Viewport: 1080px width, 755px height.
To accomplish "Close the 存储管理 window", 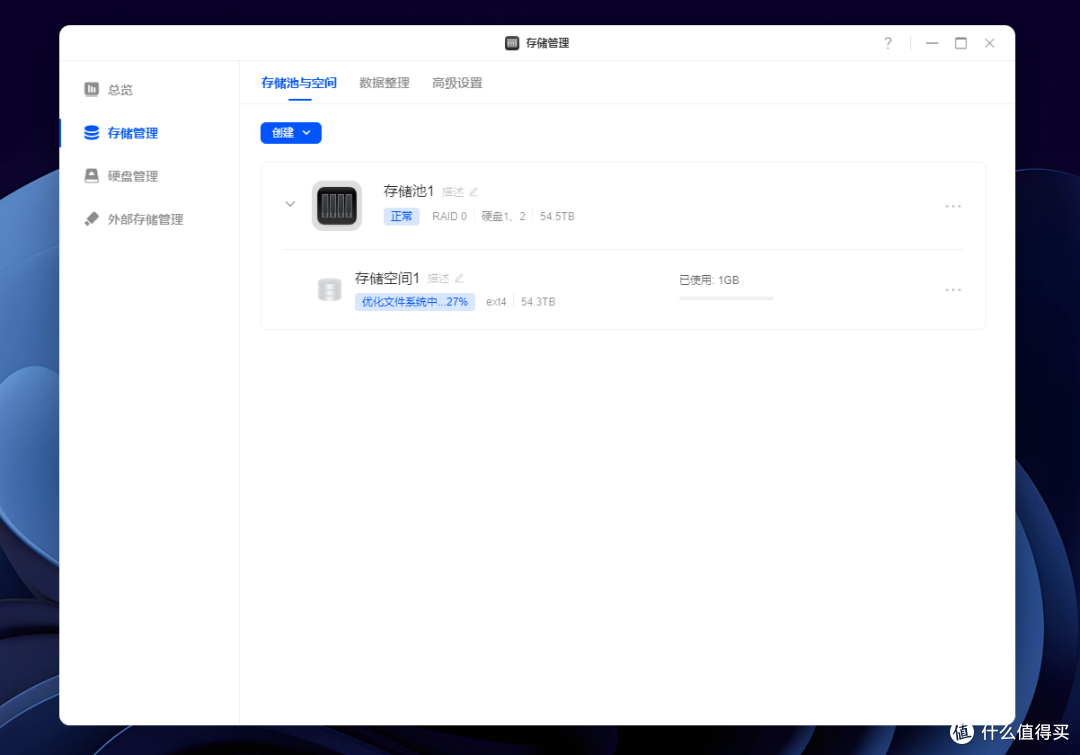I will 990,43.
